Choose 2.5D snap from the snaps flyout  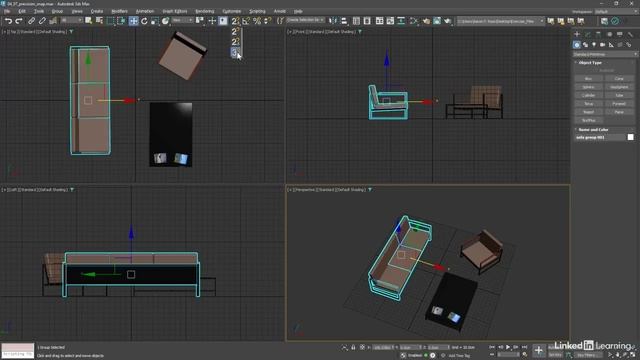pyautogui.click(x=236, y=42)
